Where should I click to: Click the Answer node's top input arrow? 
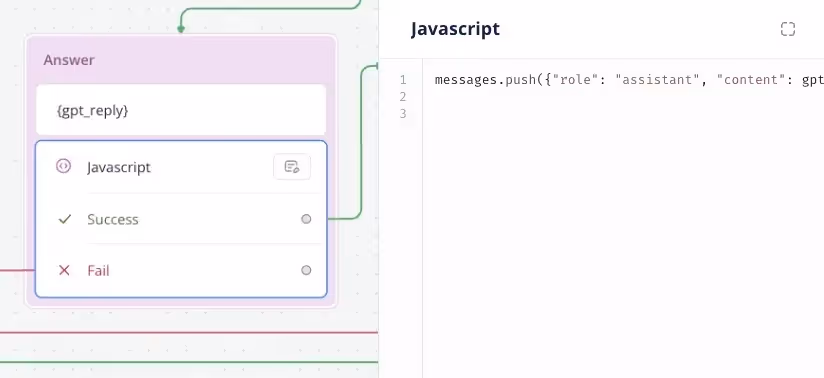point(181,28)
